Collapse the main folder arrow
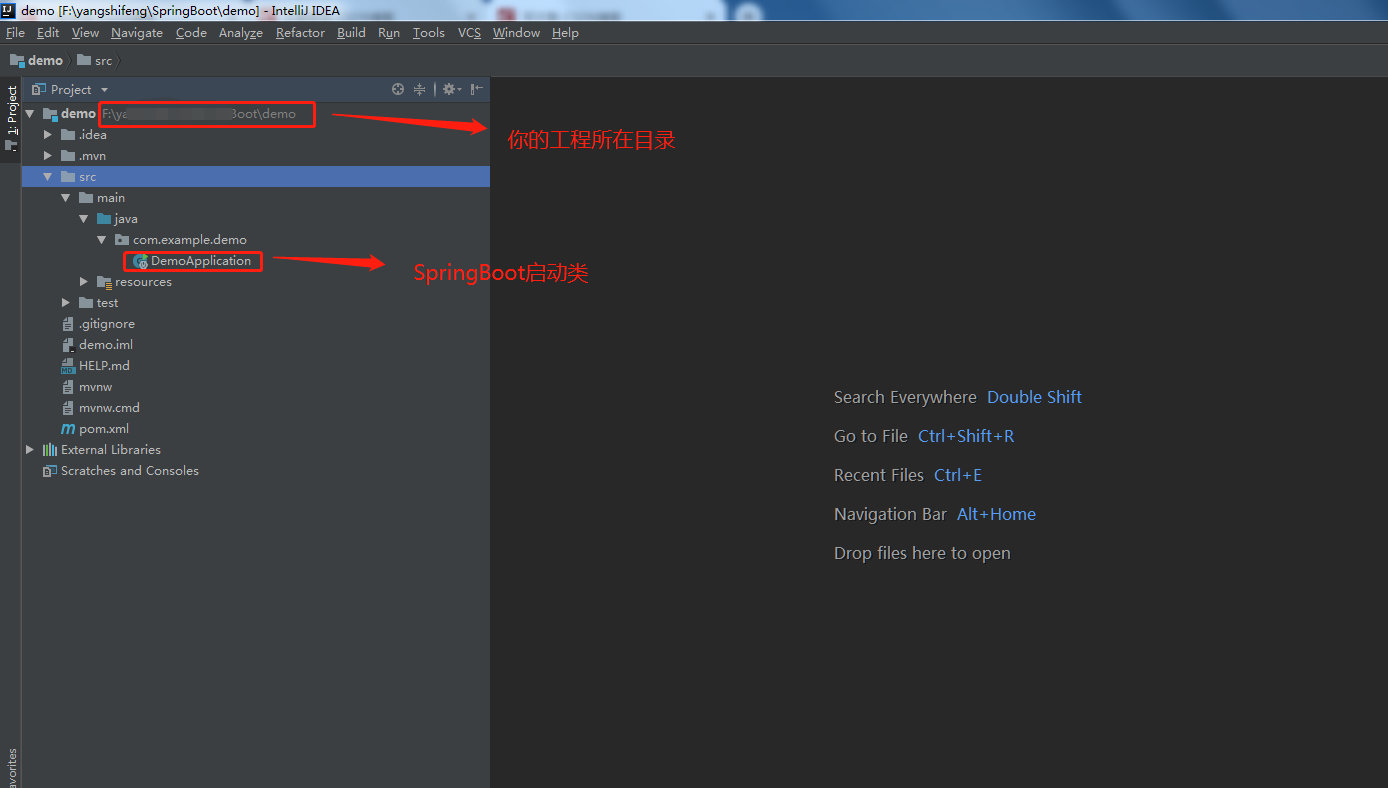Image resolution: width=1388 pixels, height=788 pixels. pyautogui.click(x=66, y=198)
